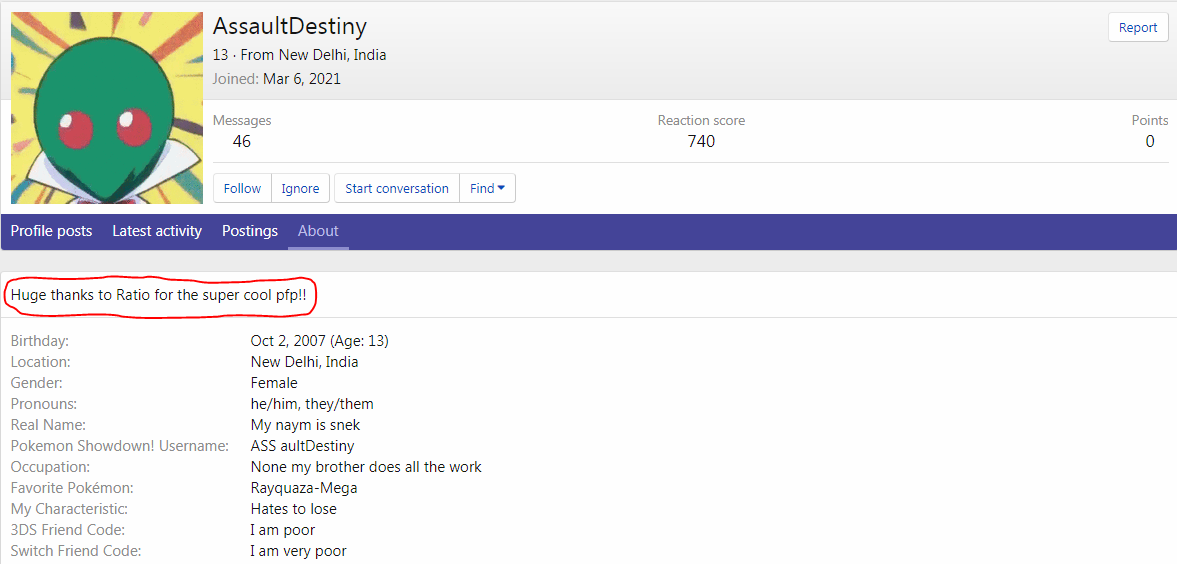The height and width of the screenshot is (564, 1177).
Task: Click the AssaultDestiny profile avatar image
Action: [106, 108]
